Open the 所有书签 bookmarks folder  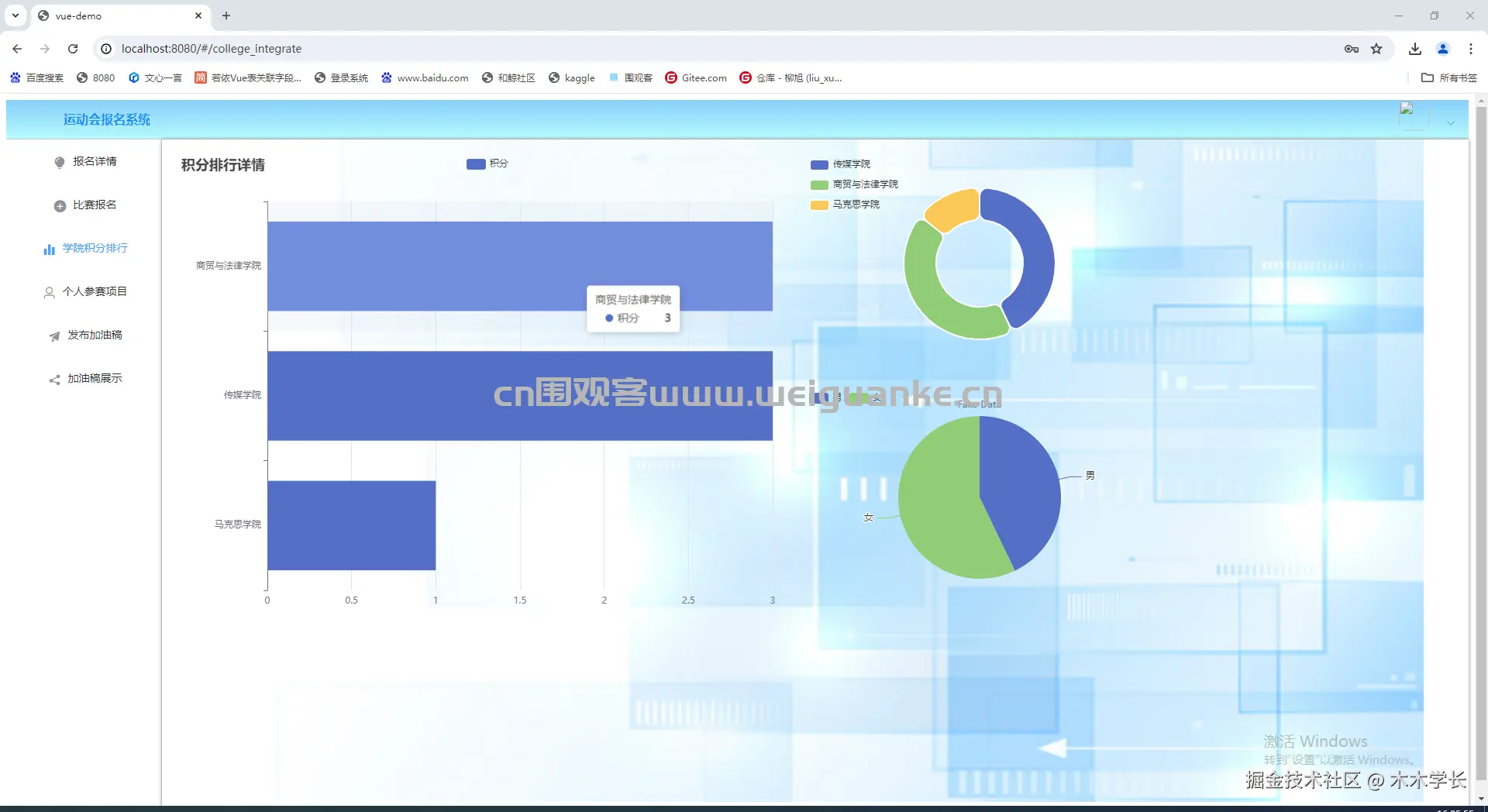pyautogui.click(x=1449, y=77)
